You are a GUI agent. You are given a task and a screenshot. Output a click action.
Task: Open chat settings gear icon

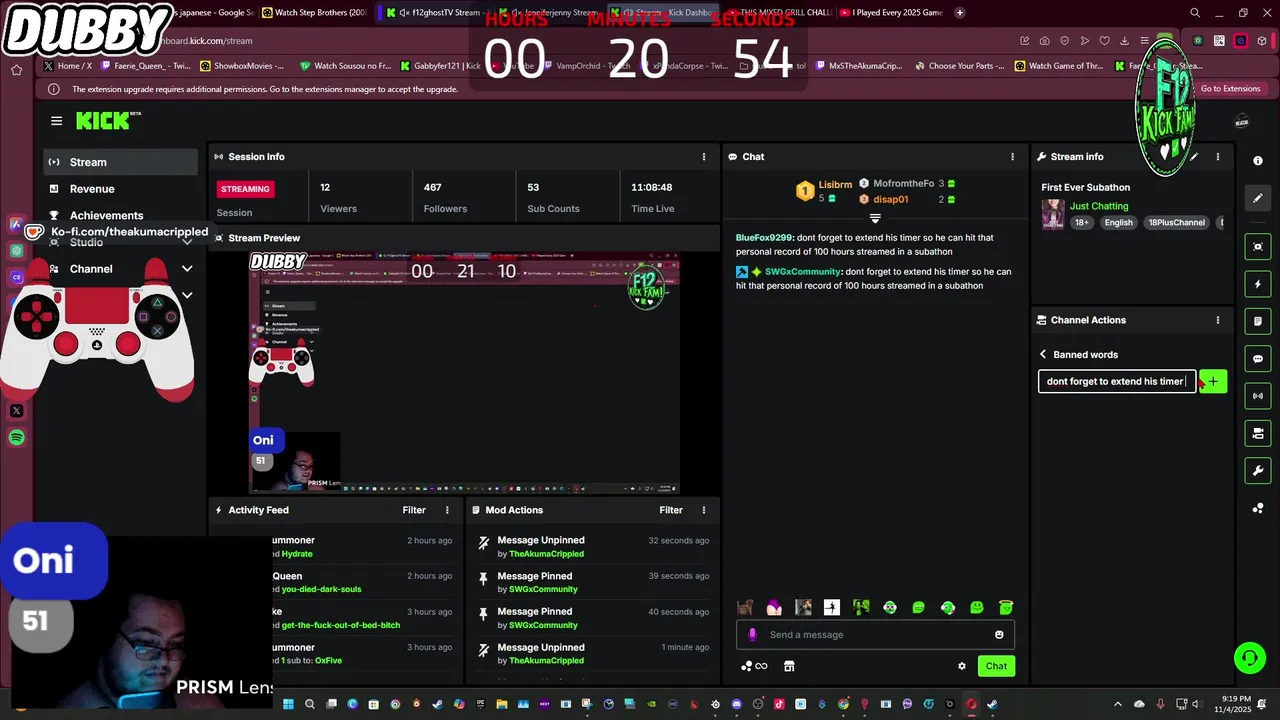962,666
